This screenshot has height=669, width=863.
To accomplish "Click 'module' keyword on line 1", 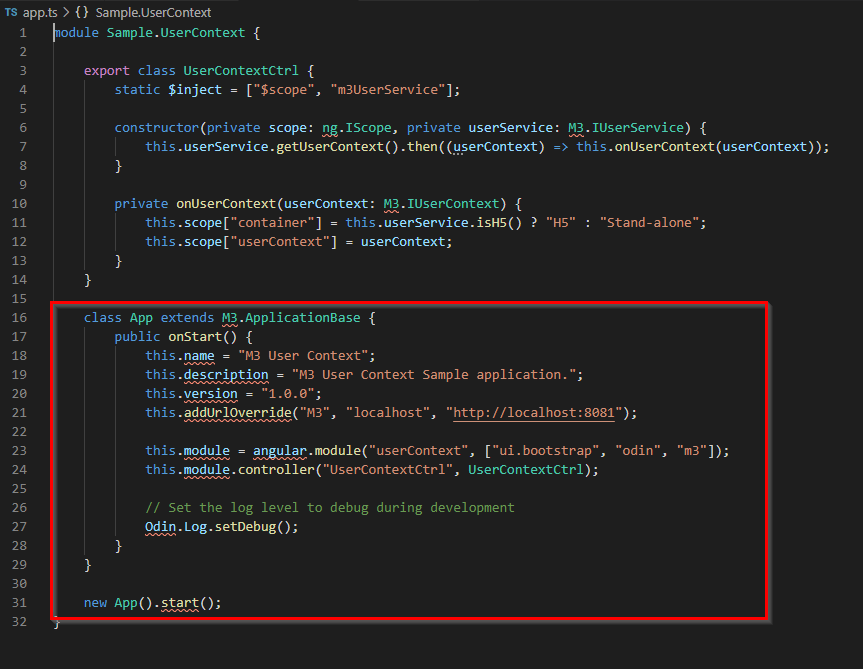I will tap(76, 33).
